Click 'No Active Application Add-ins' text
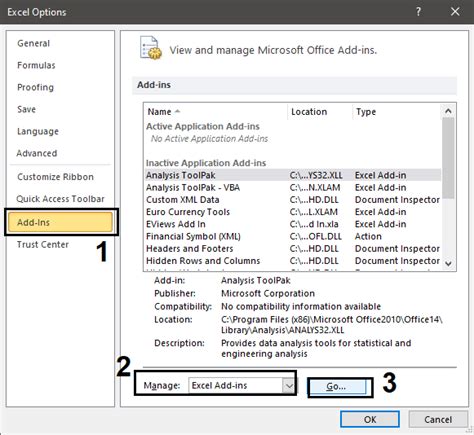The image size is (474, 435). (x=209, y=139)
